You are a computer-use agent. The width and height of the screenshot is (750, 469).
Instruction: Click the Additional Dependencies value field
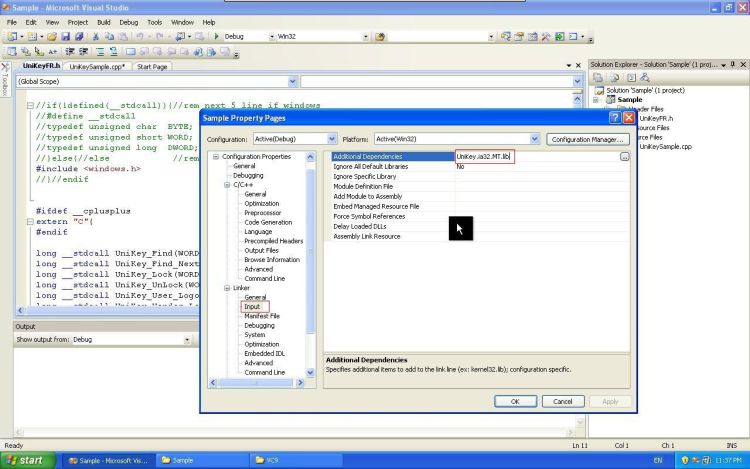pos(537,156)
